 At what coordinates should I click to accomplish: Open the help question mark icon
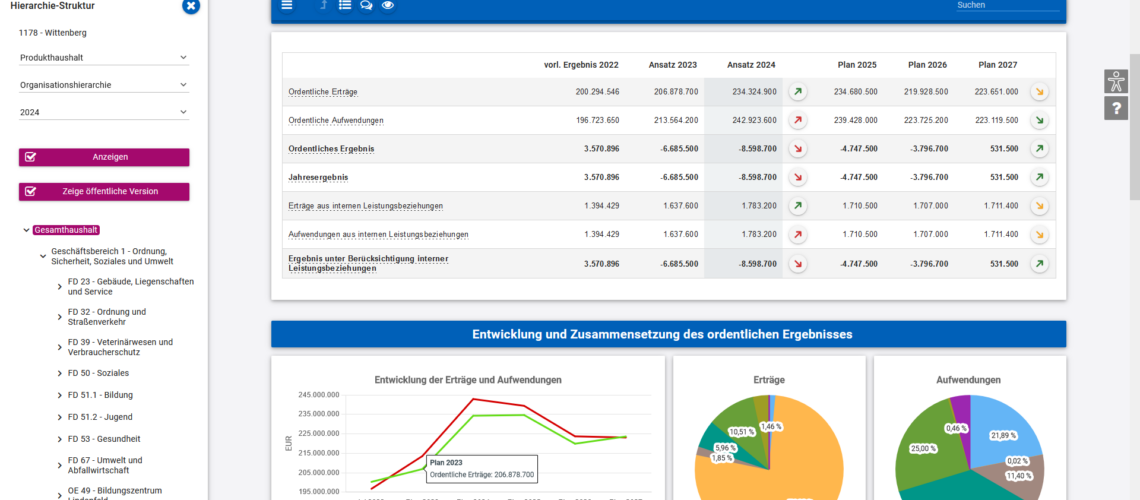pos(1116,108)
